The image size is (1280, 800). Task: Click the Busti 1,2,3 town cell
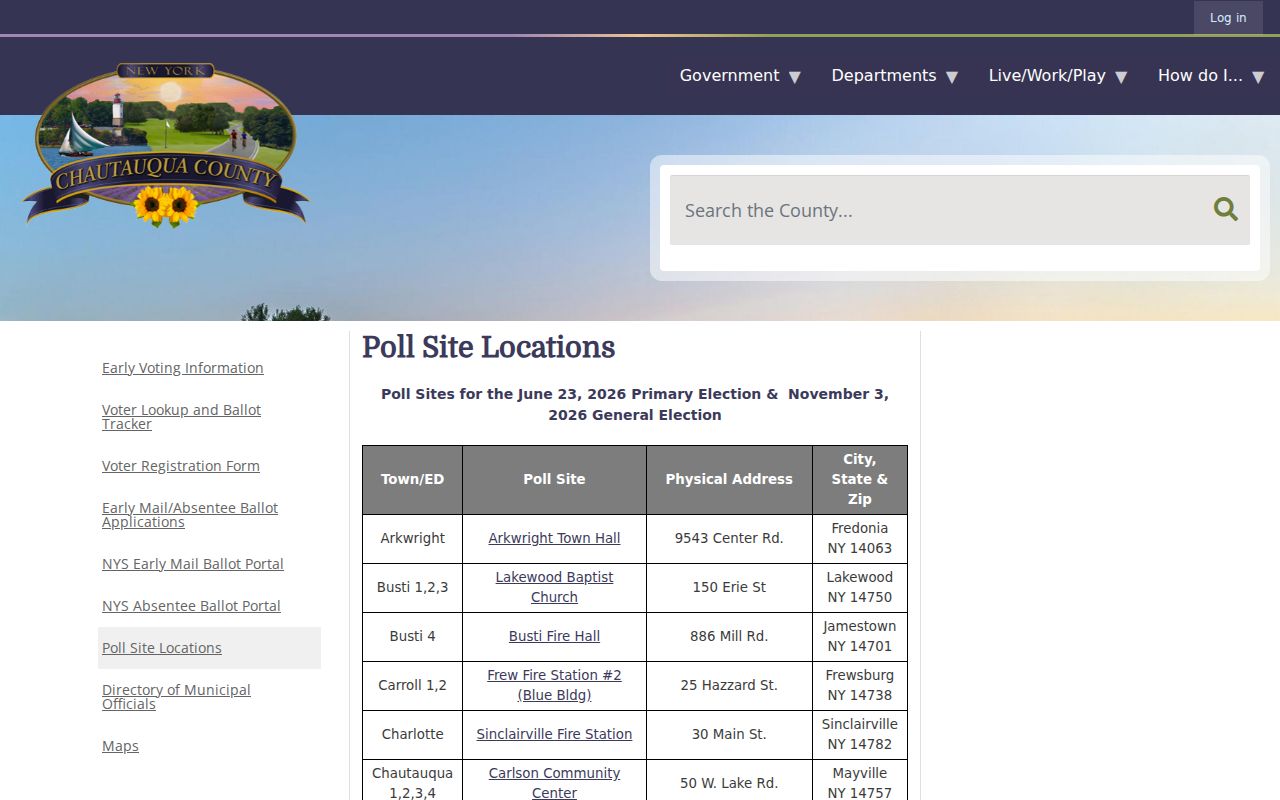tap(412, 587)
